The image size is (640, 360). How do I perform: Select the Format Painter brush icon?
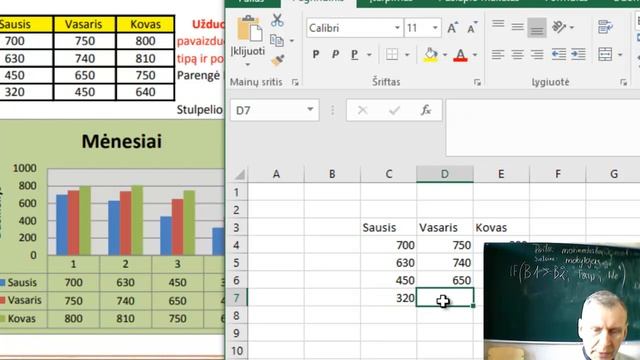[278, 60]
